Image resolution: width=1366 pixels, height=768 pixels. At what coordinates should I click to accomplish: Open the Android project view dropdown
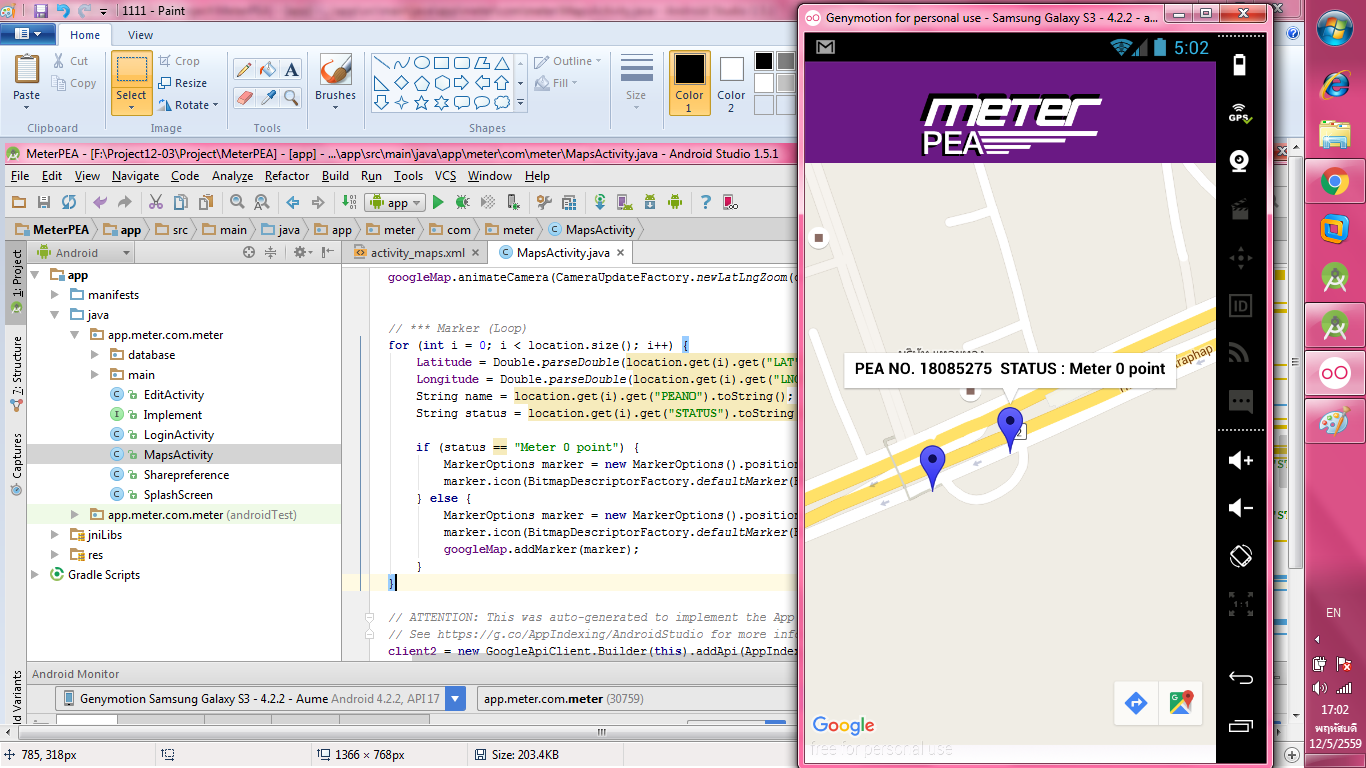coord(84,253)
